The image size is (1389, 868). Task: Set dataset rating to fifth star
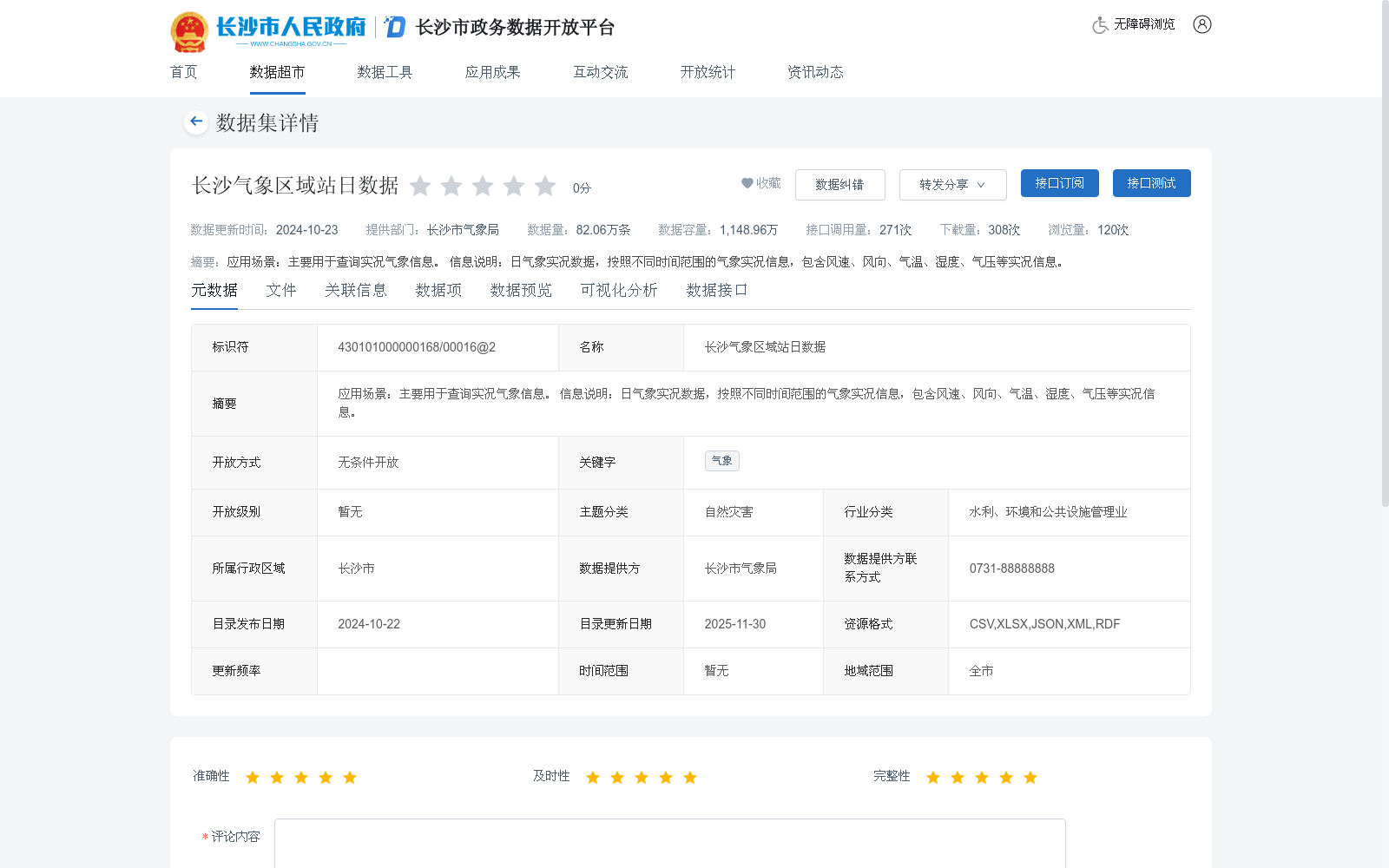[545, 186]
